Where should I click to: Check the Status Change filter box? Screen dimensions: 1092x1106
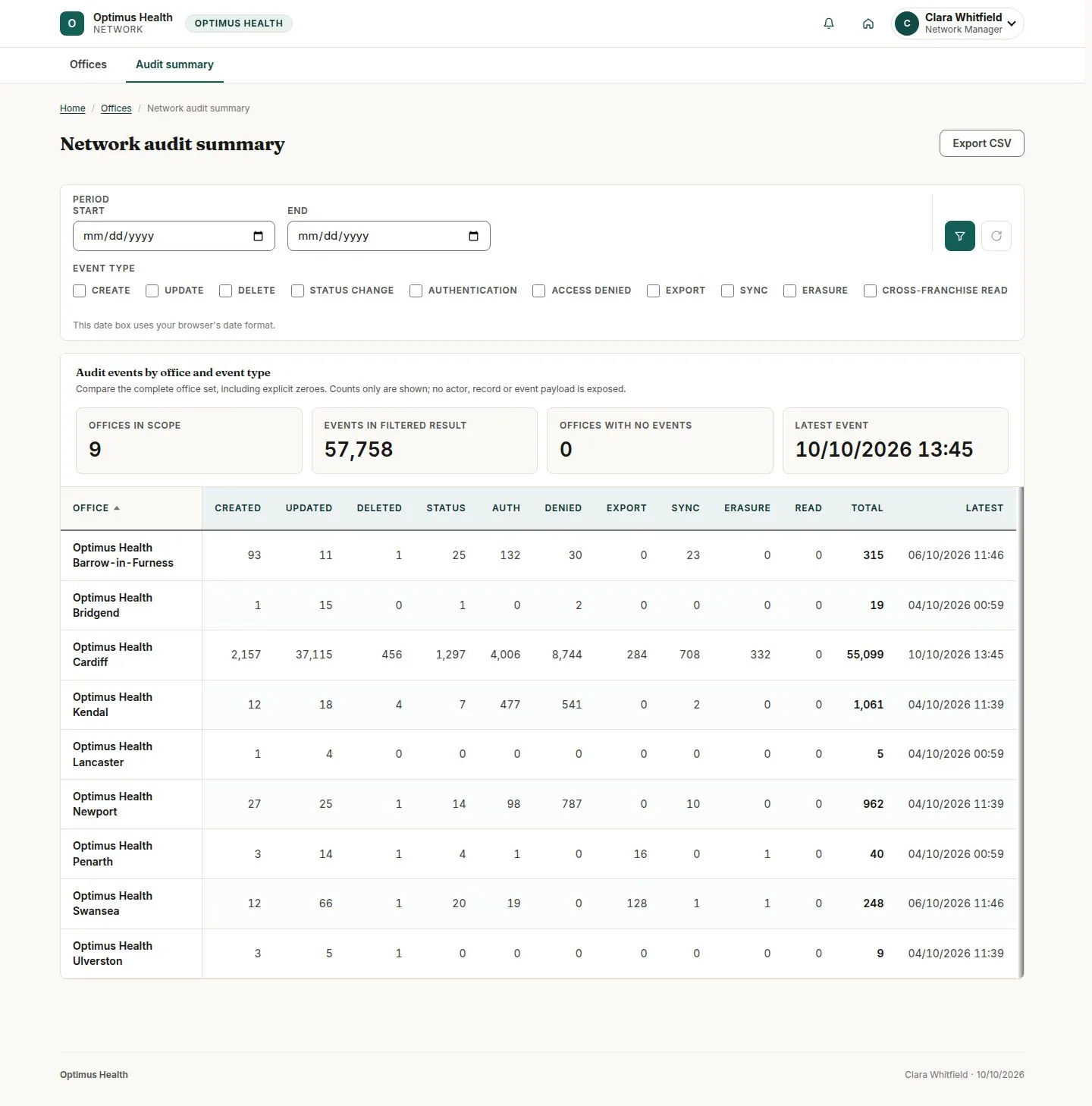click(x=297, y=291)
